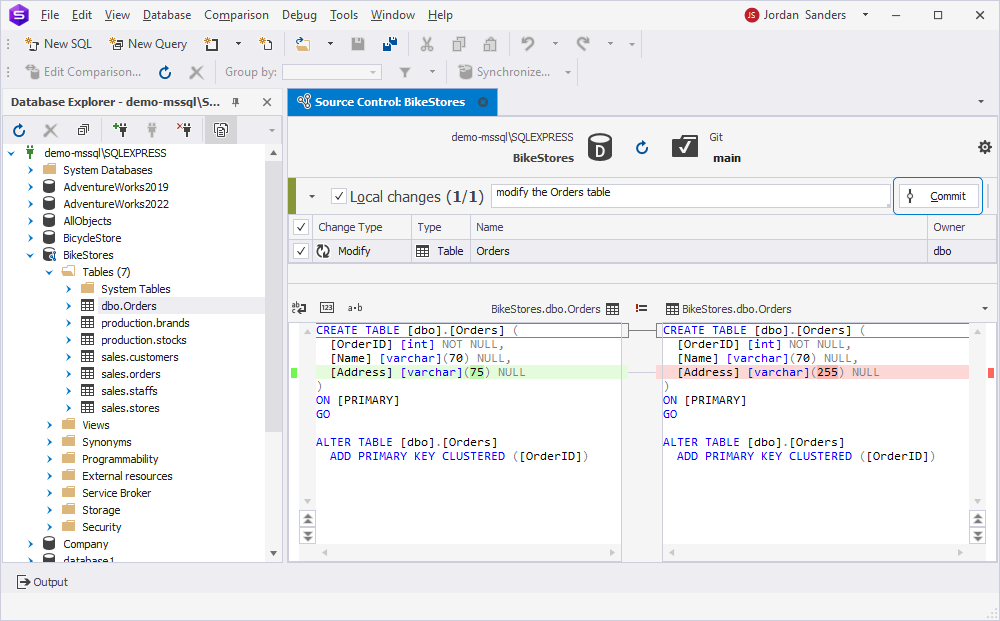Image resolution: width=1000 pixels, height=621 pixels.
Task: Collapse the BikeStores database node
Action: [x=31, y=255]
